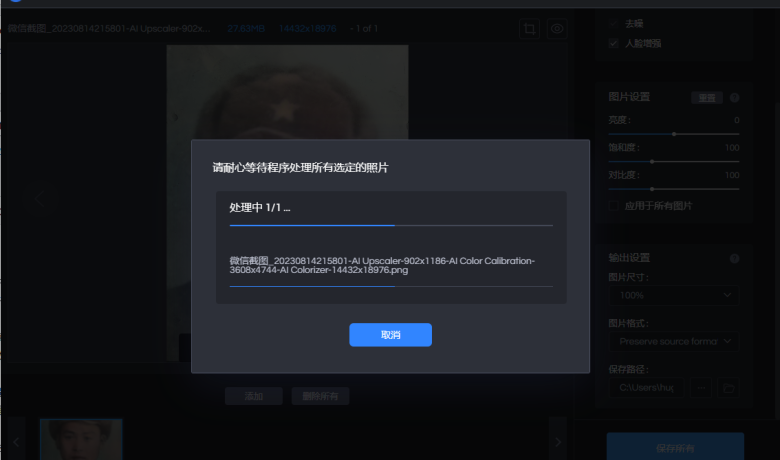
Task: Go to previous filmstrip page arrow
Action: tap(16, 442)
